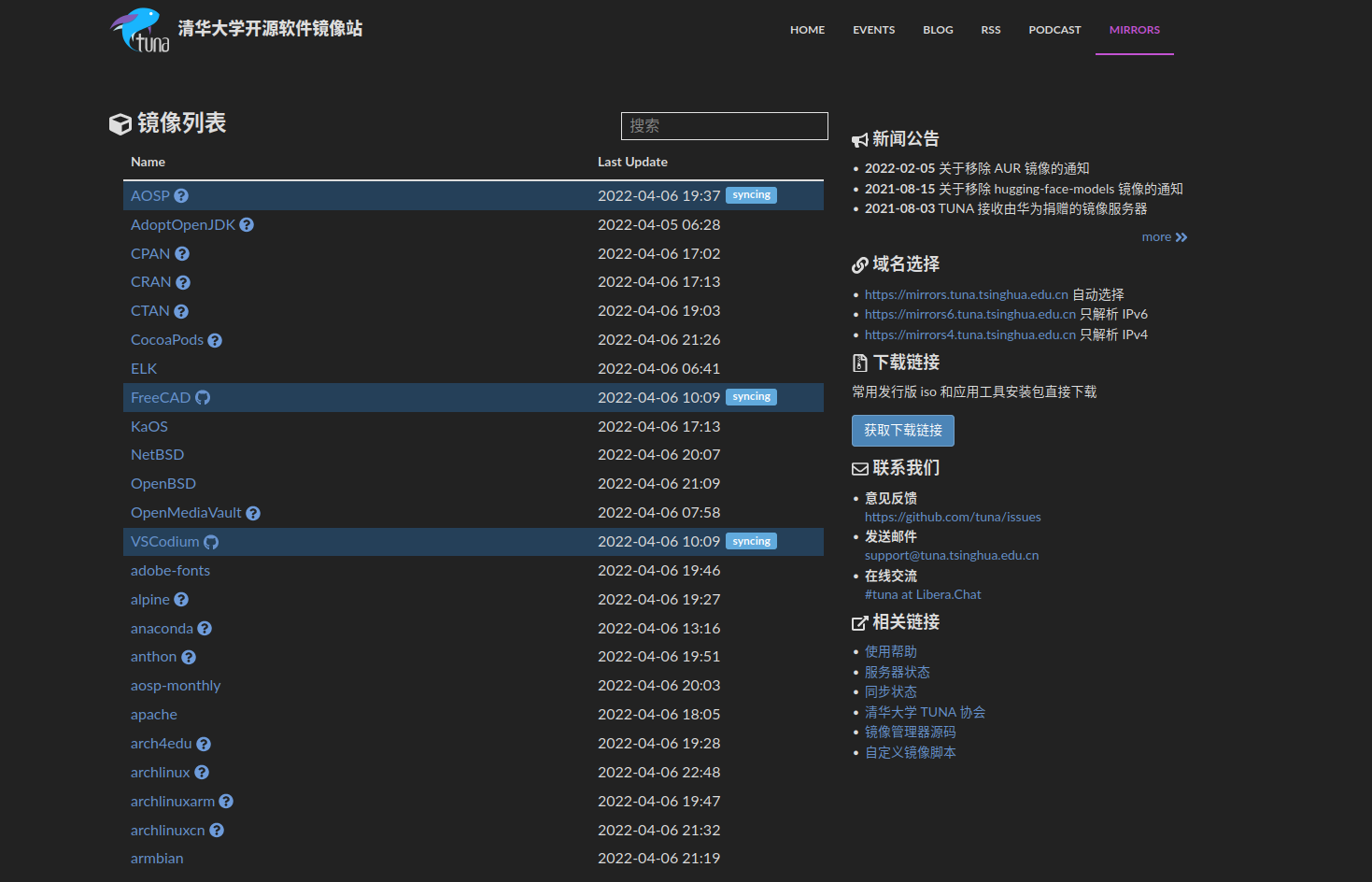1372x882 pixels.
Task: Open the help icon beside OpenMediaVault
Action: pos(253,513)
